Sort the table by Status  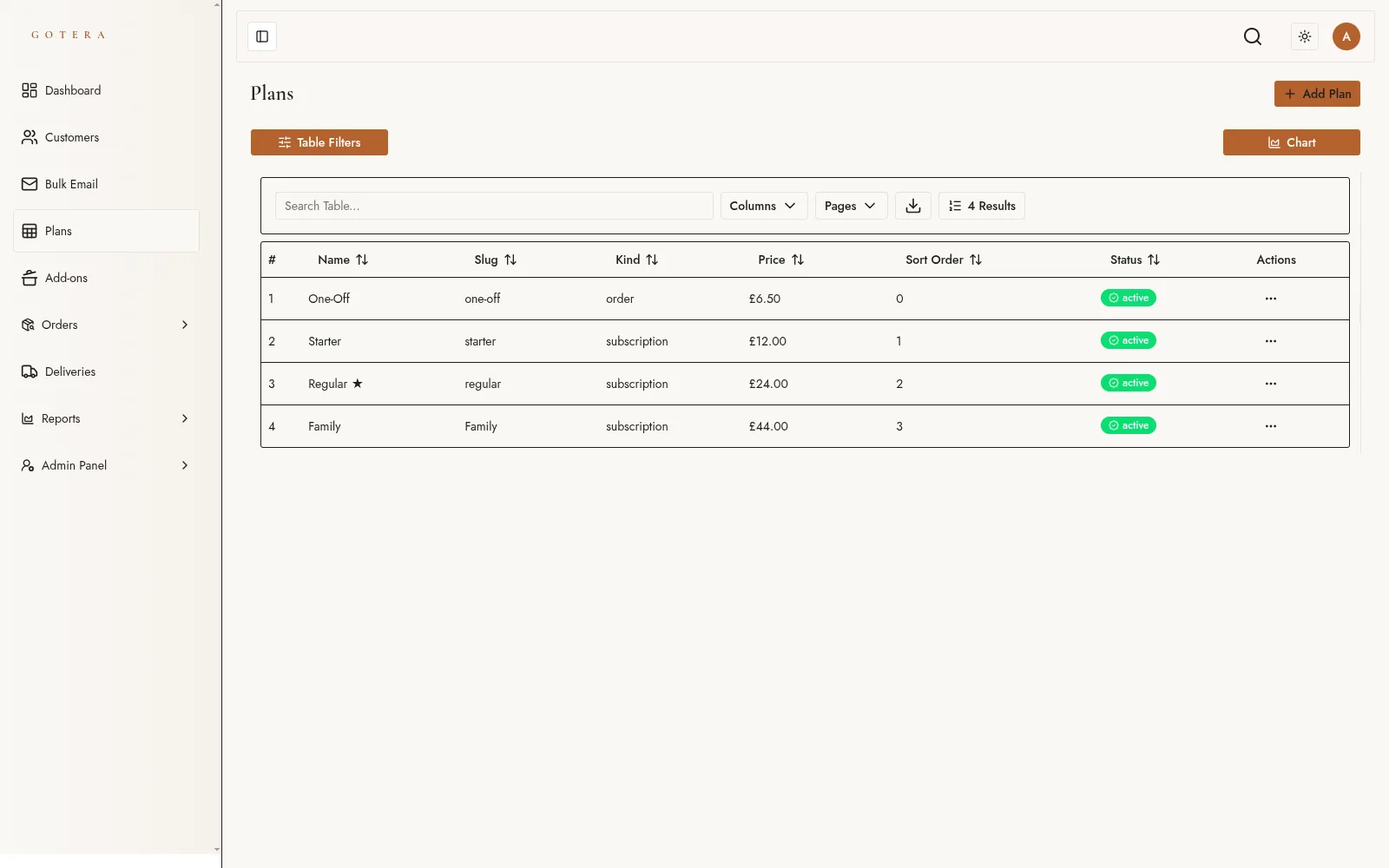[x=1135, y=260]
